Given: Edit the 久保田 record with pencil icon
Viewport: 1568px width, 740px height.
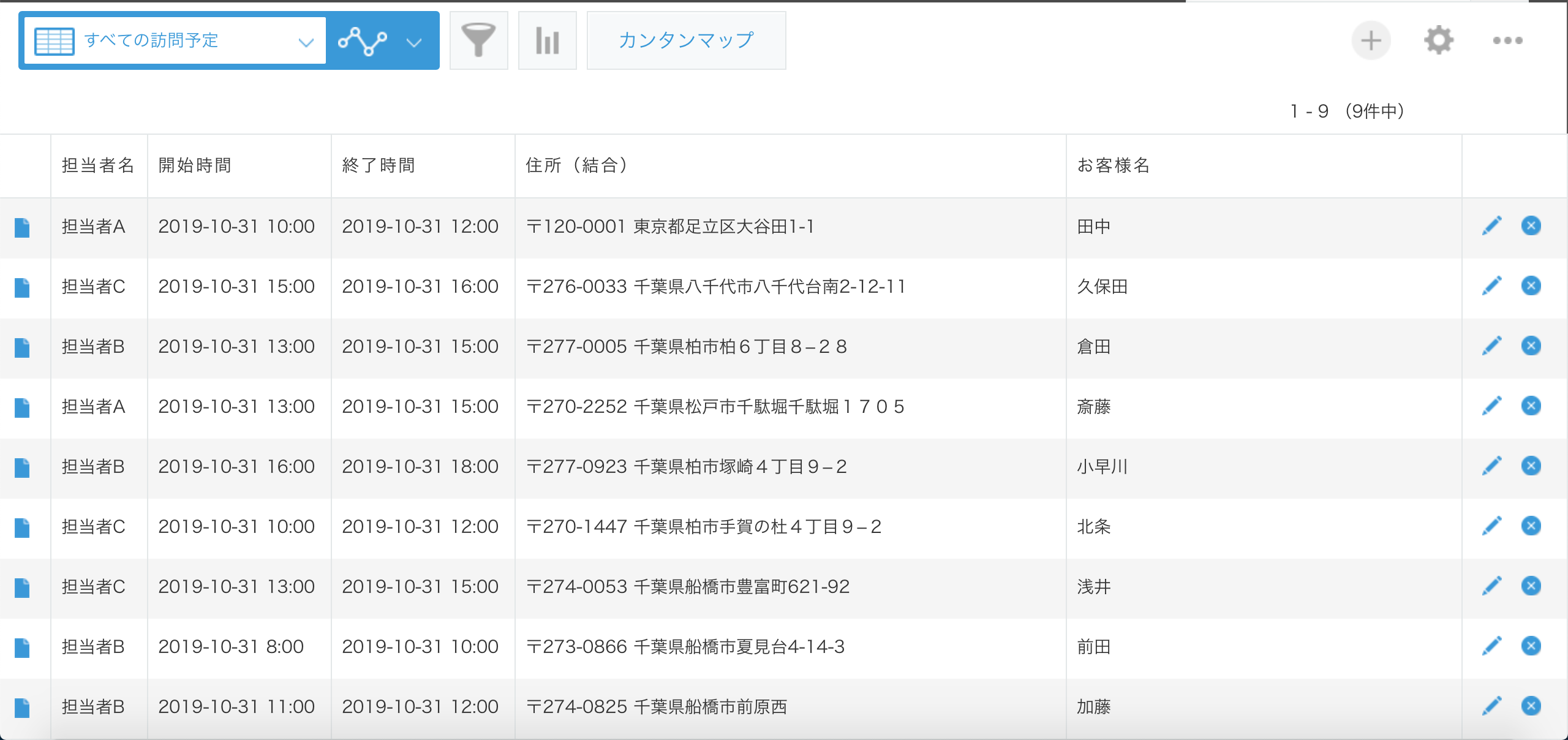Looking at the screenshot, I should (x=1491, y=285).
